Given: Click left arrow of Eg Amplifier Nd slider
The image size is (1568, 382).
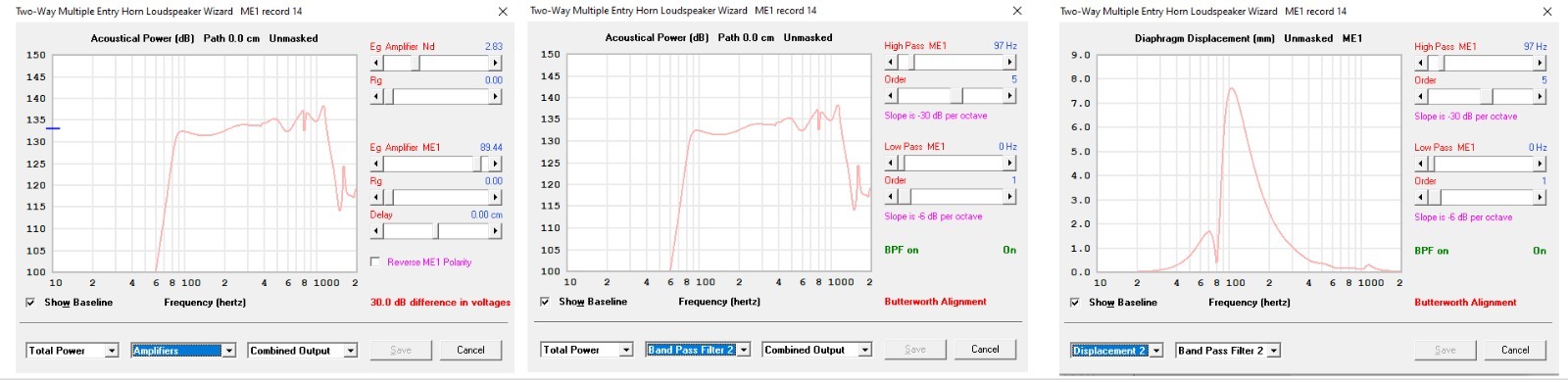Looking at the screenshot, I should click(376, 63).
